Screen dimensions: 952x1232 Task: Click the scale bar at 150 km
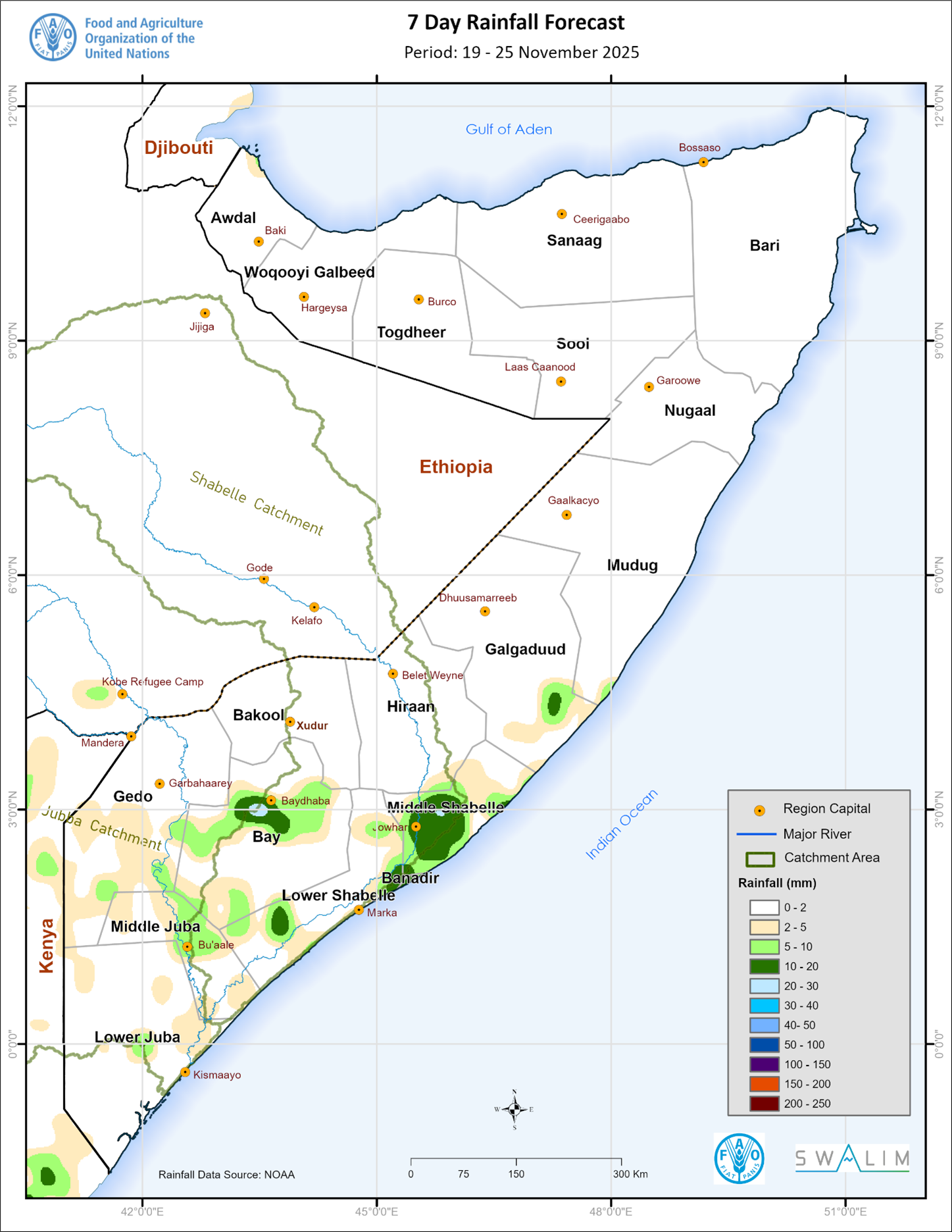click(516, 1159)
